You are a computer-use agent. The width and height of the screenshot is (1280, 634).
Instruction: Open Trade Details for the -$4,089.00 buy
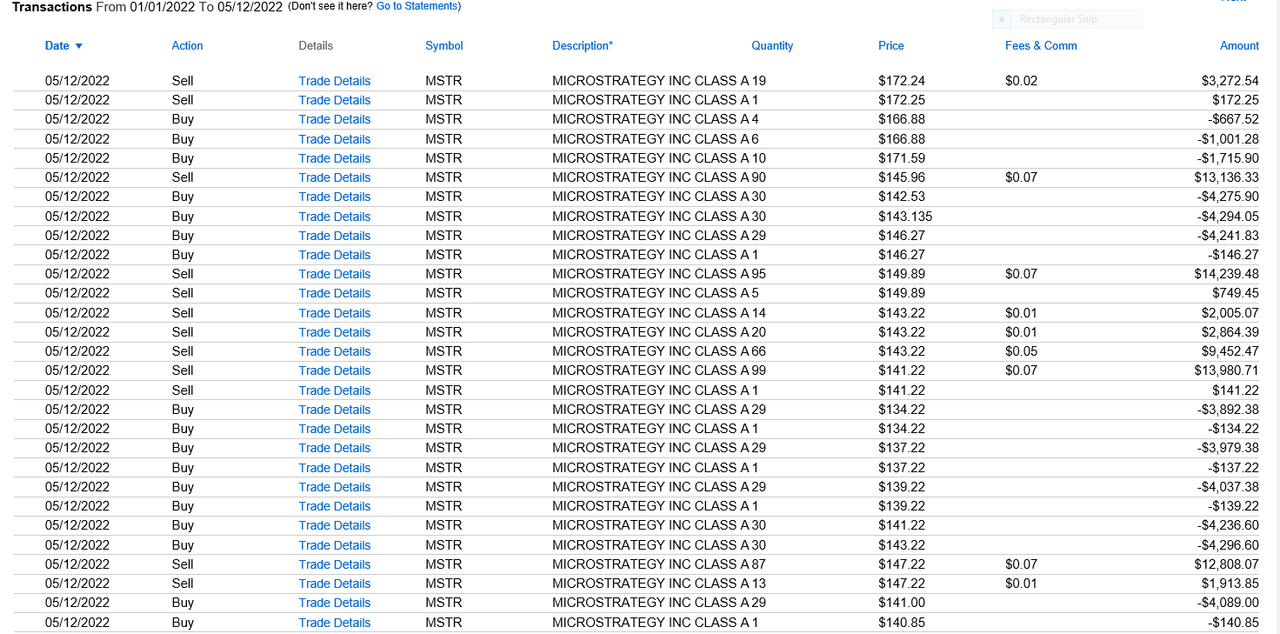[334, 603]
